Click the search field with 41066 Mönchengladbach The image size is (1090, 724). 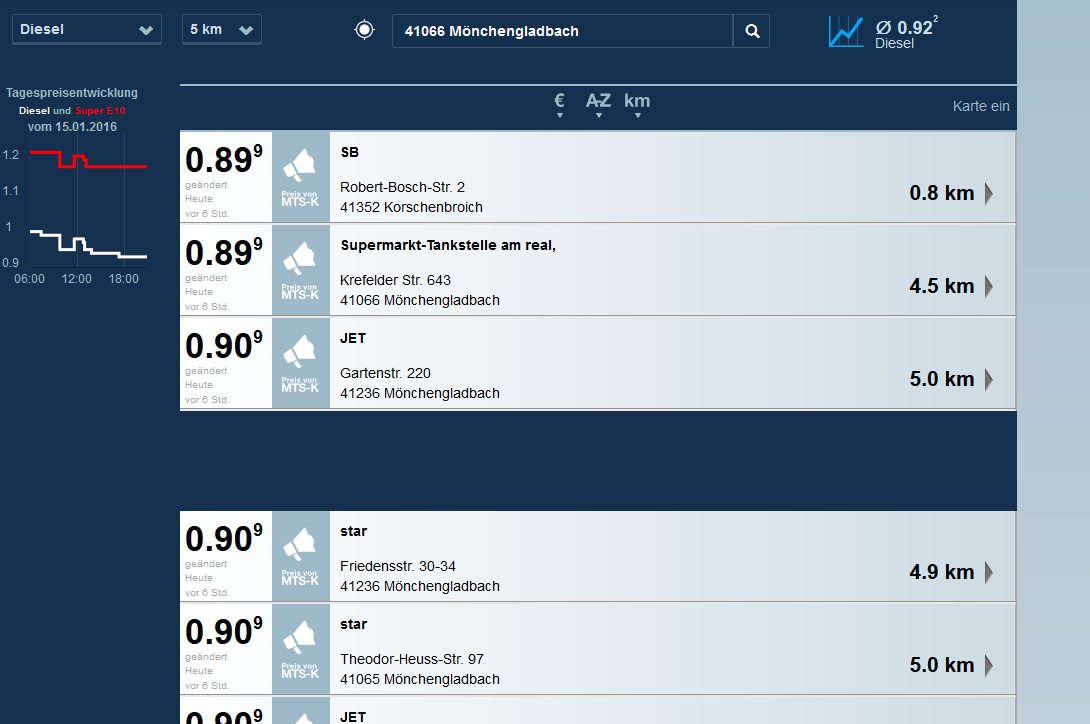[x=562, y=31]
